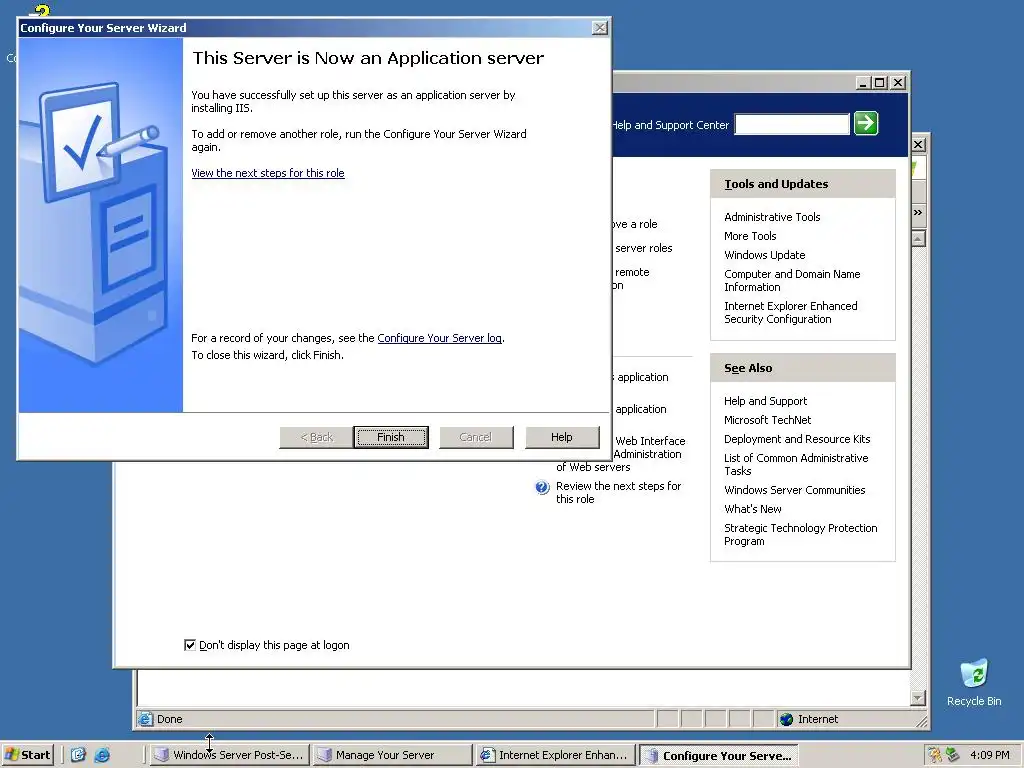The height and width of the screenshot is (768, 1024).
Task: Click the clock showing 4:09 PM
Action: coord(989,755)
